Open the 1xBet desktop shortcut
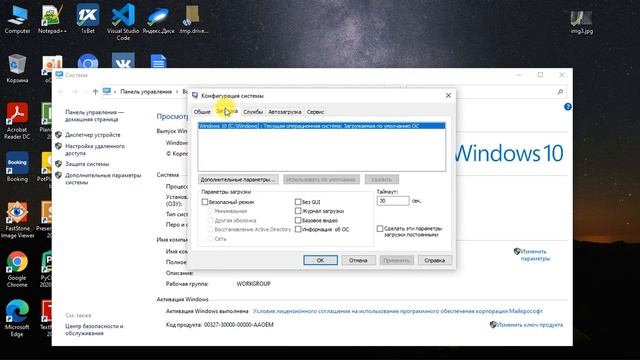 click(x=88, y=18)
